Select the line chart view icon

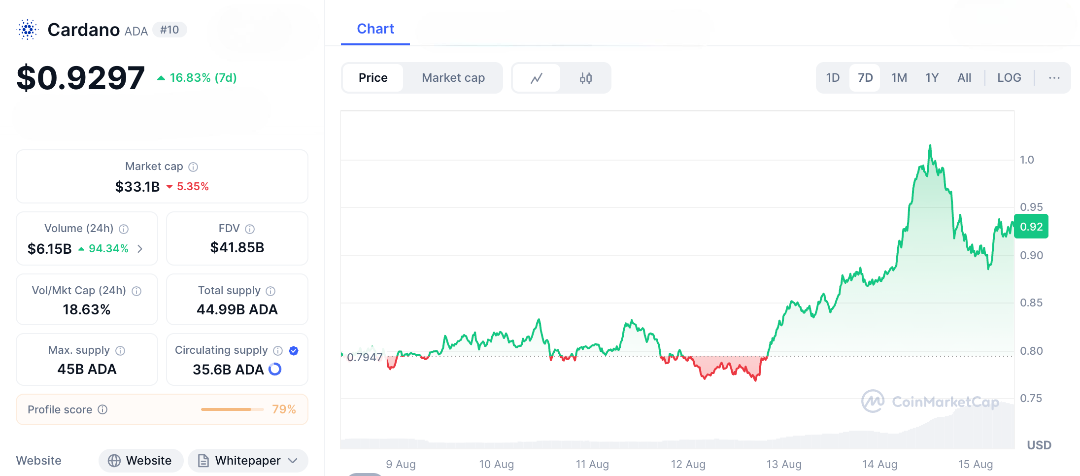537,78
